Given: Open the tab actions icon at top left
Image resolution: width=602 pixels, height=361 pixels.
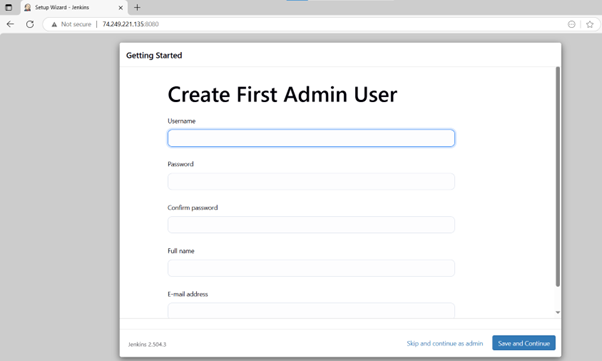Looking at the screenshot, I should [8, 7].
